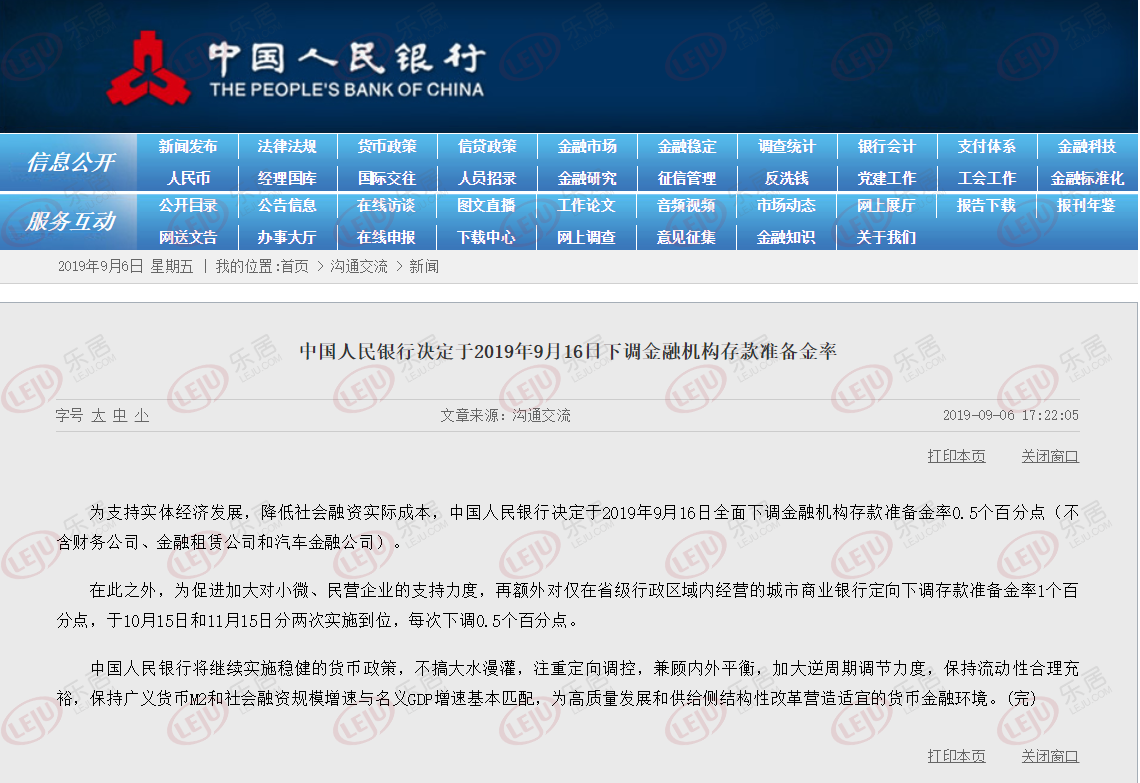This screenshot has width=1140, height=783.
Task: Click top 打印本页 link
Action: pos(957,457)
